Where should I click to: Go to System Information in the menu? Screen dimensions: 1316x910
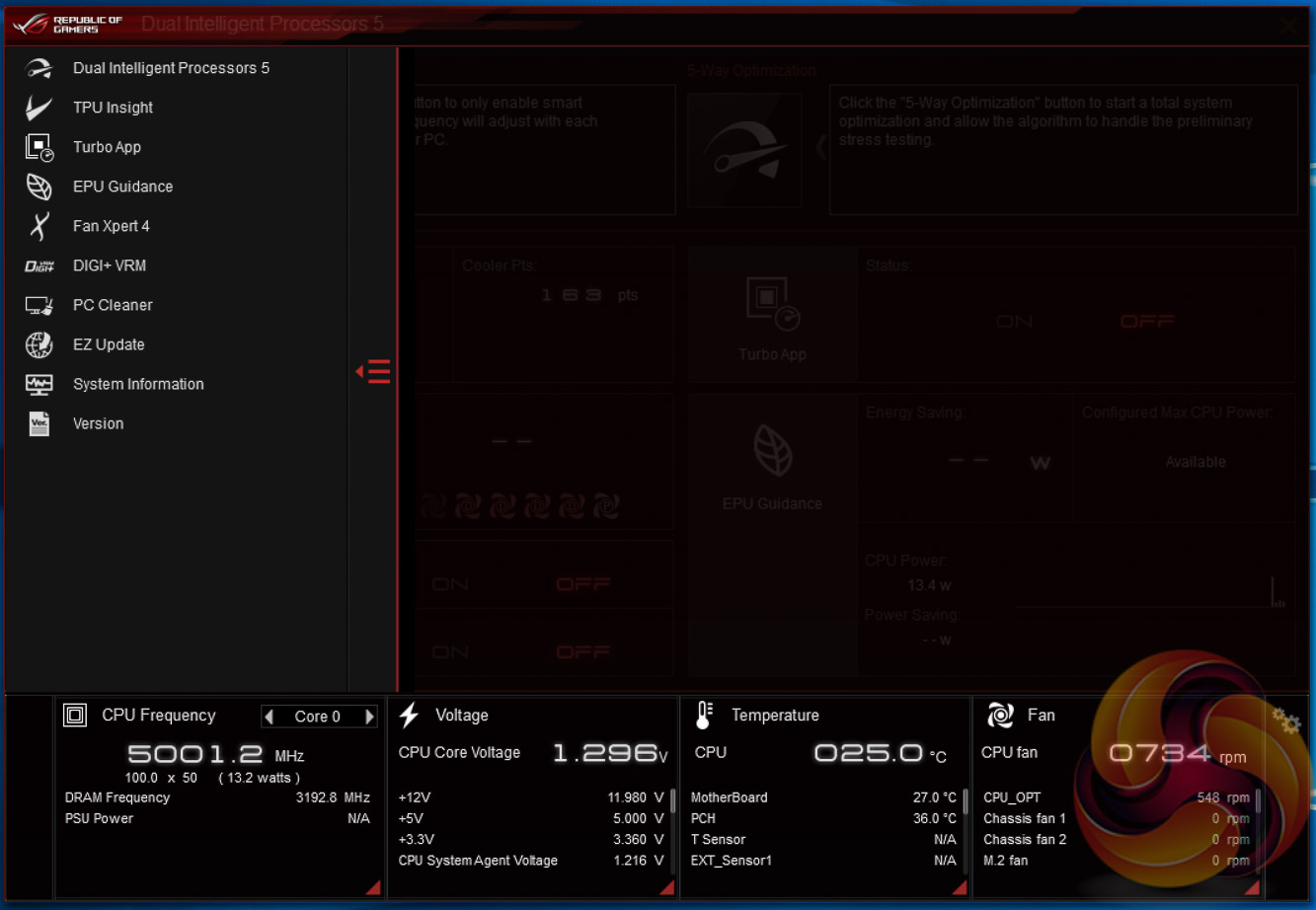138,384
